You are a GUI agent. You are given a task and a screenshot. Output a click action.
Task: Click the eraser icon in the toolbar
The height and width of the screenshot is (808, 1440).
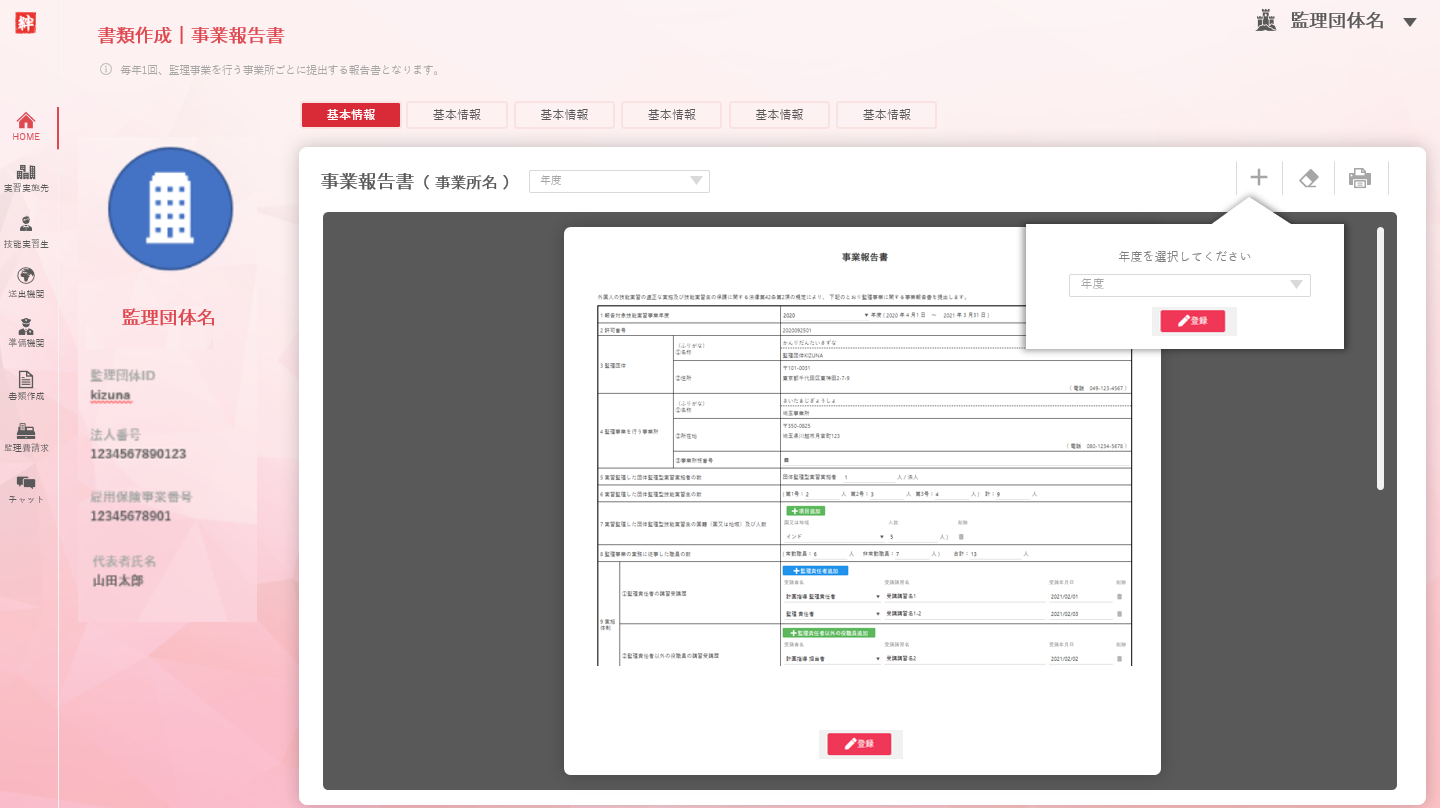point(1308,178)
